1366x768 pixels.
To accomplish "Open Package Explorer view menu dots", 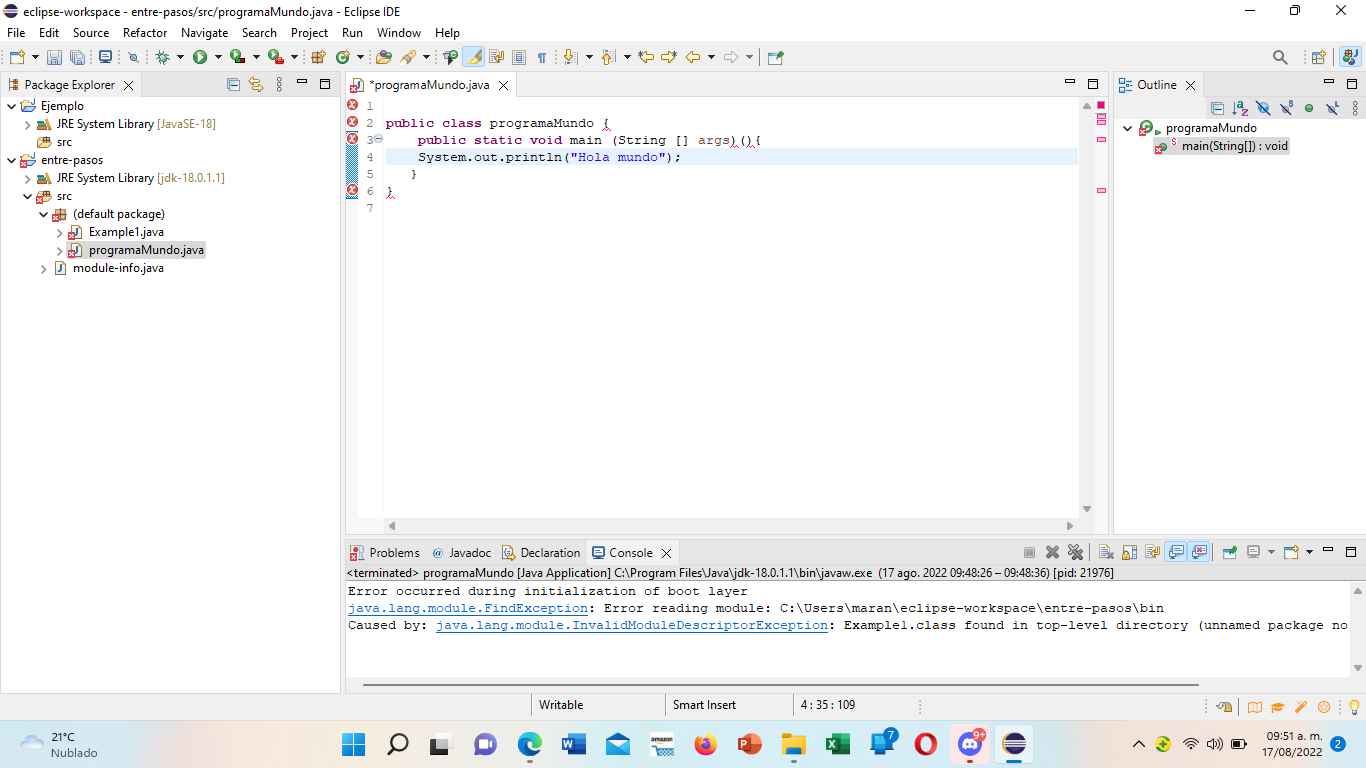I will 279,85.
